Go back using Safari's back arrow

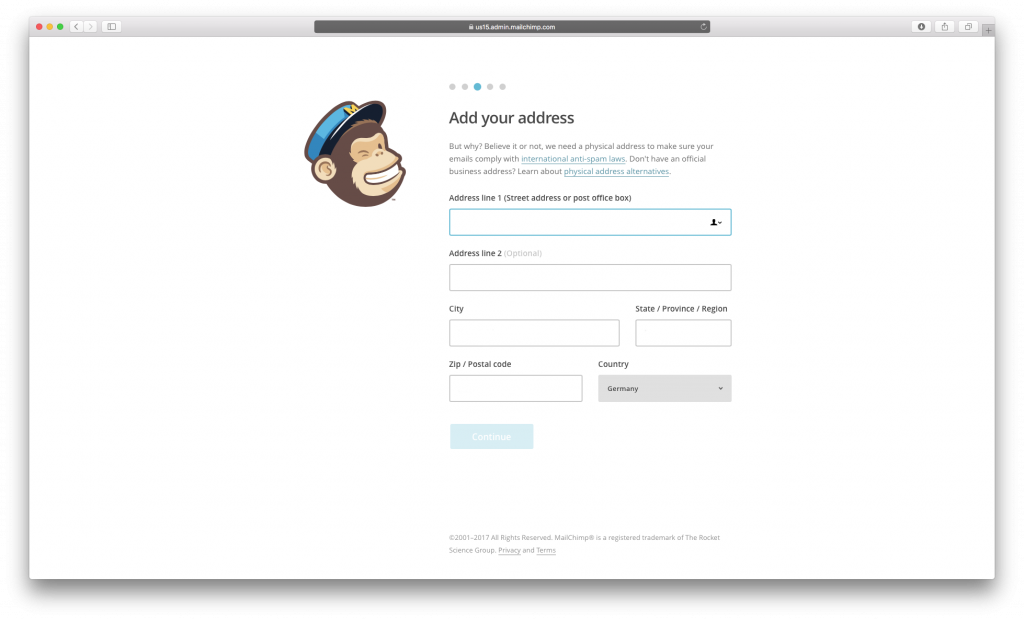click(76, 27)
